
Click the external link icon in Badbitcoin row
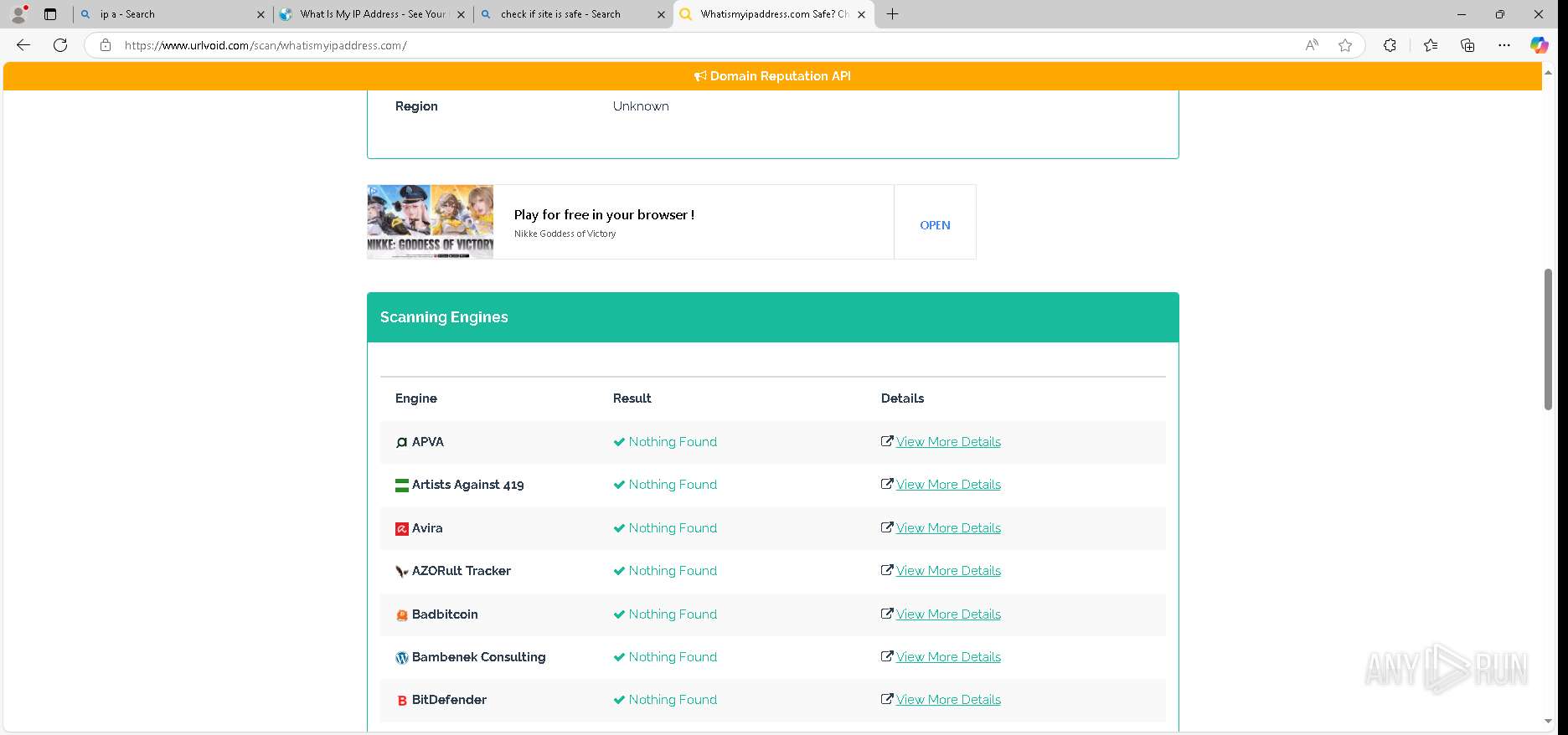click(x=887, y=614)
